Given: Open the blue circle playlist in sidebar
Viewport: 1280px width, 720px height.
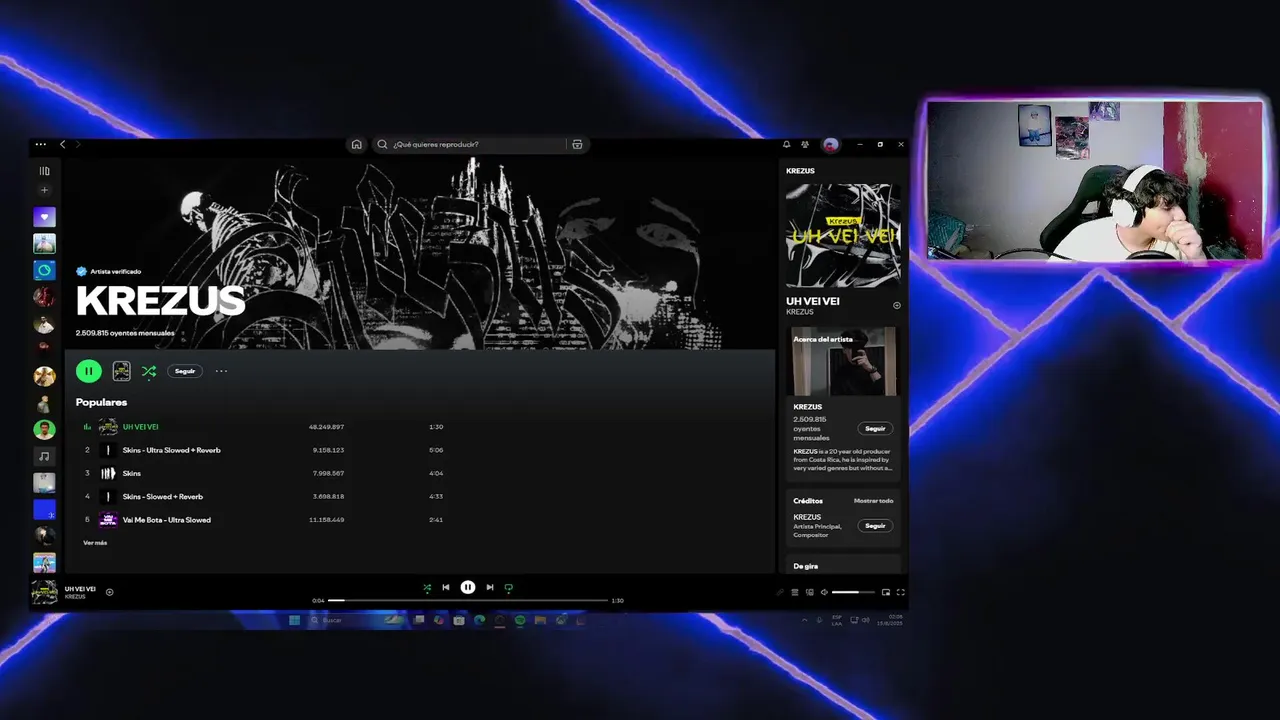Looking at the screenshot, I should 44,270.
